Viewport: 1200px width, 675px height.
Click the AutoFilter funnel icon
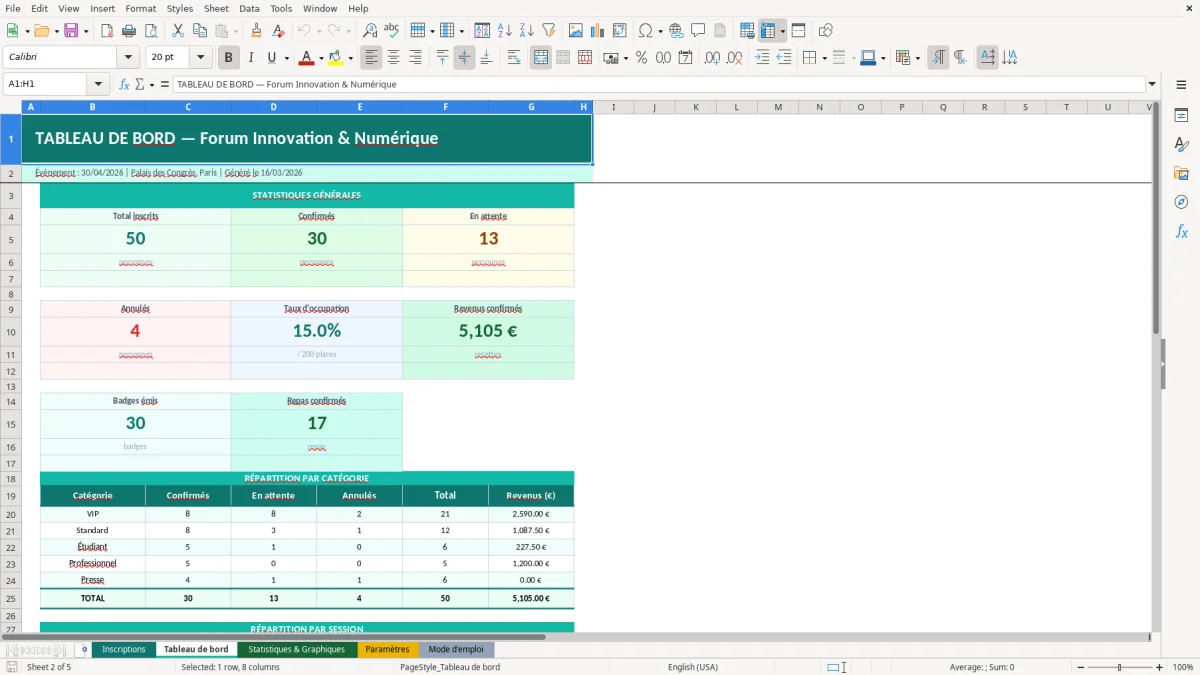[x=549, y=31]
